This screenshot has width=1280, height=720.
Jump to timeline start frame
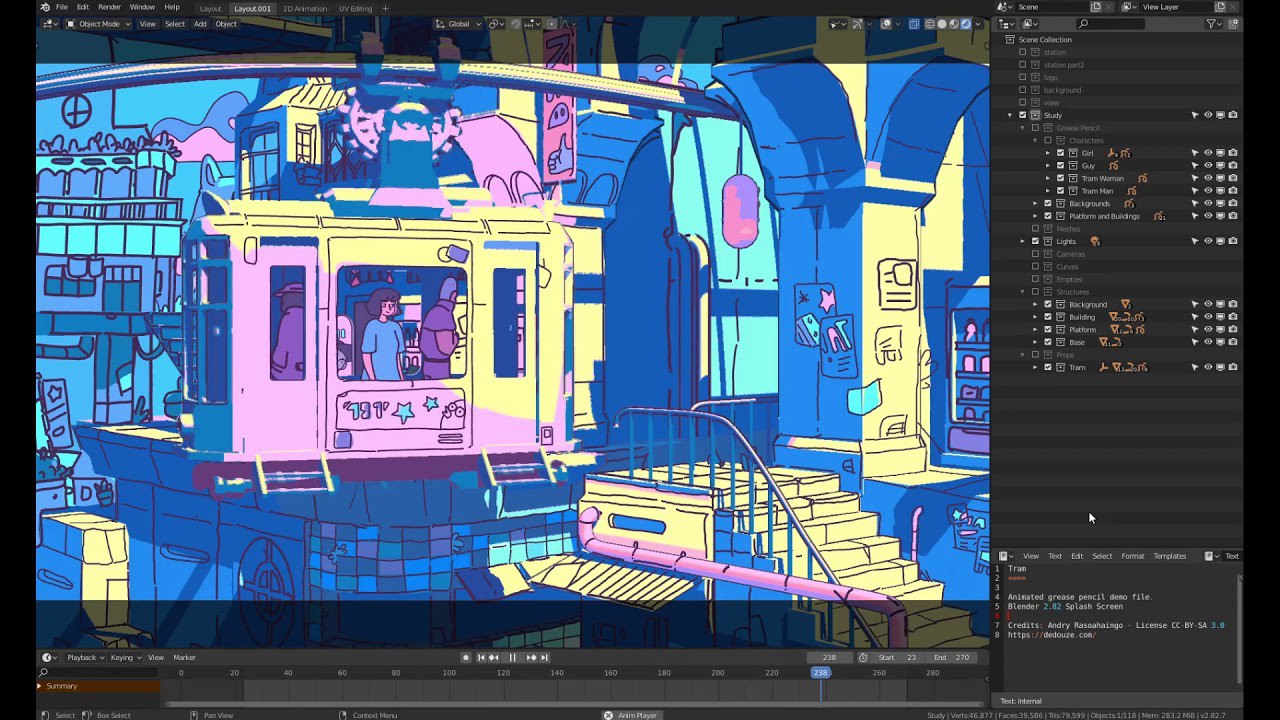tap(481, 657)
